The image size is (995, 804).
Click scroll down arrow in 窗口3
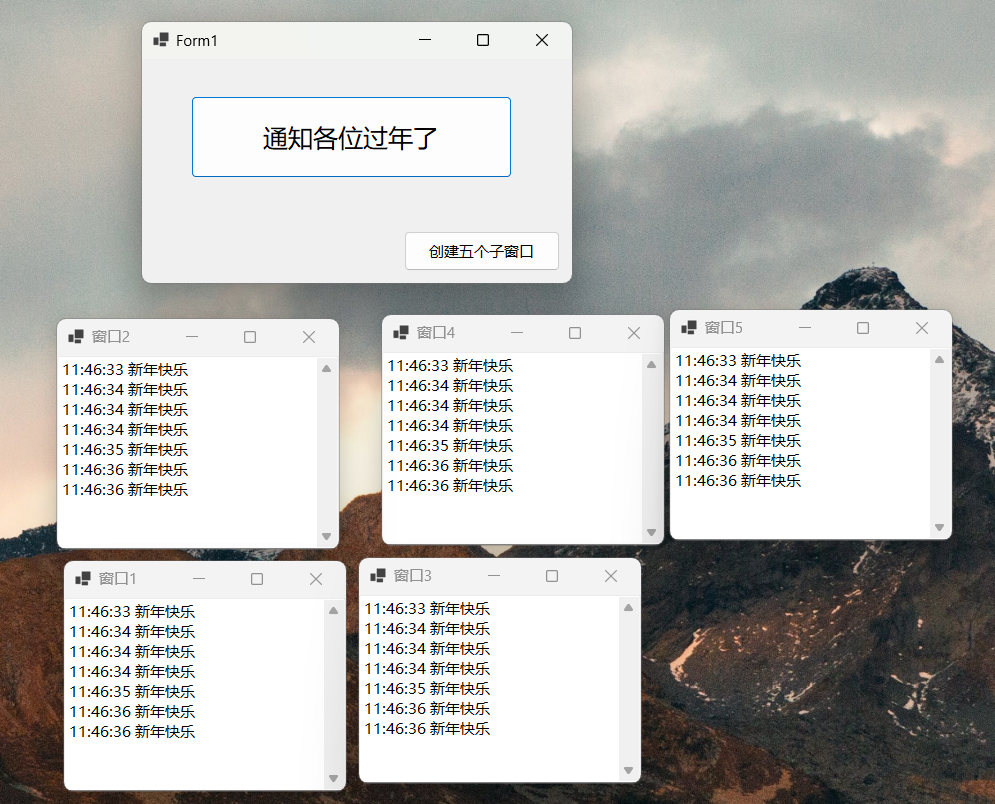click(x=628, y=770)
